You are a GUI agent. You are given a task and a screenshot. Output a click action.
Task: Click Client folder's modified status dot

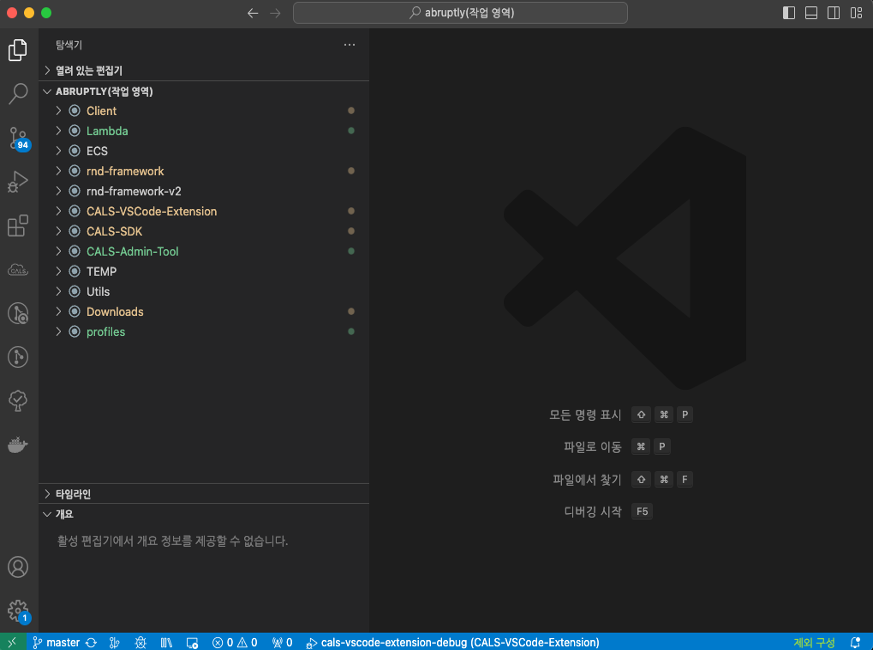pos(351,110)
